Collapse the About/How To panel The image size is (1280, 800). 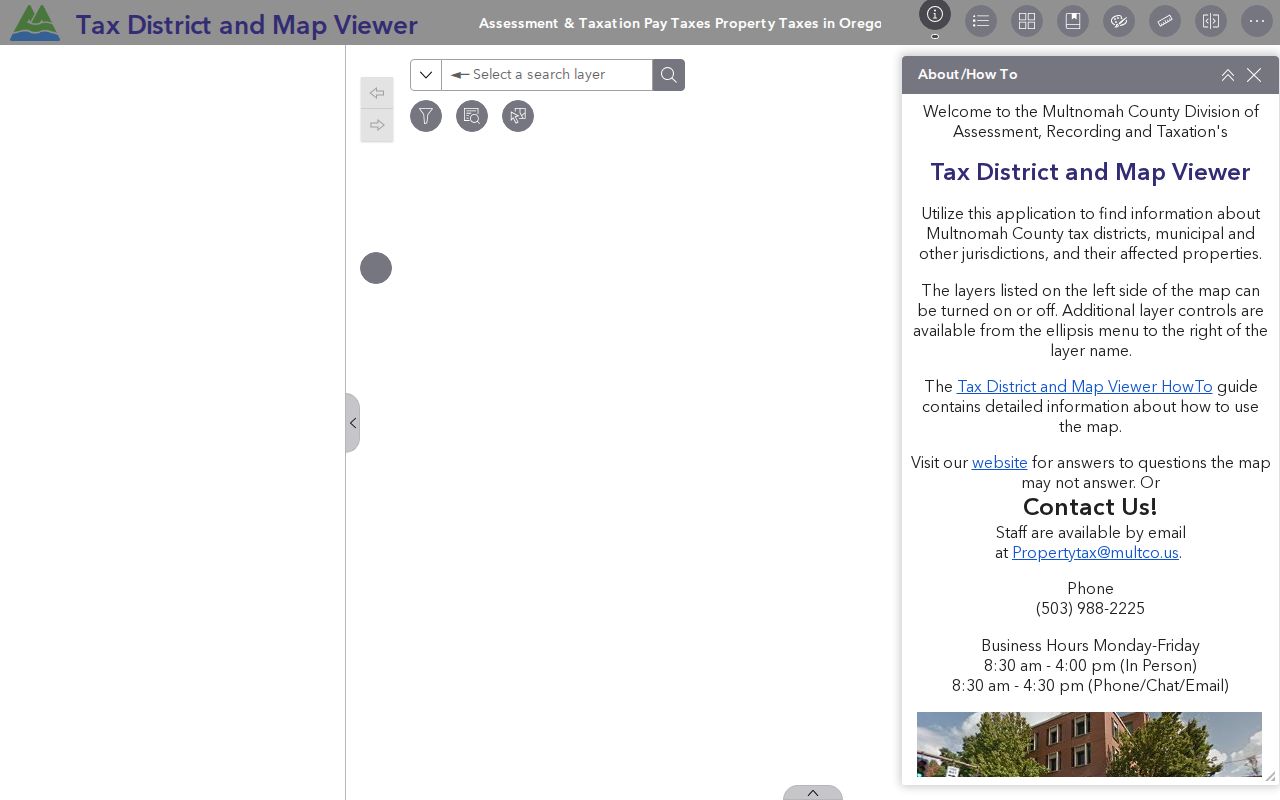pos(1228,75)
